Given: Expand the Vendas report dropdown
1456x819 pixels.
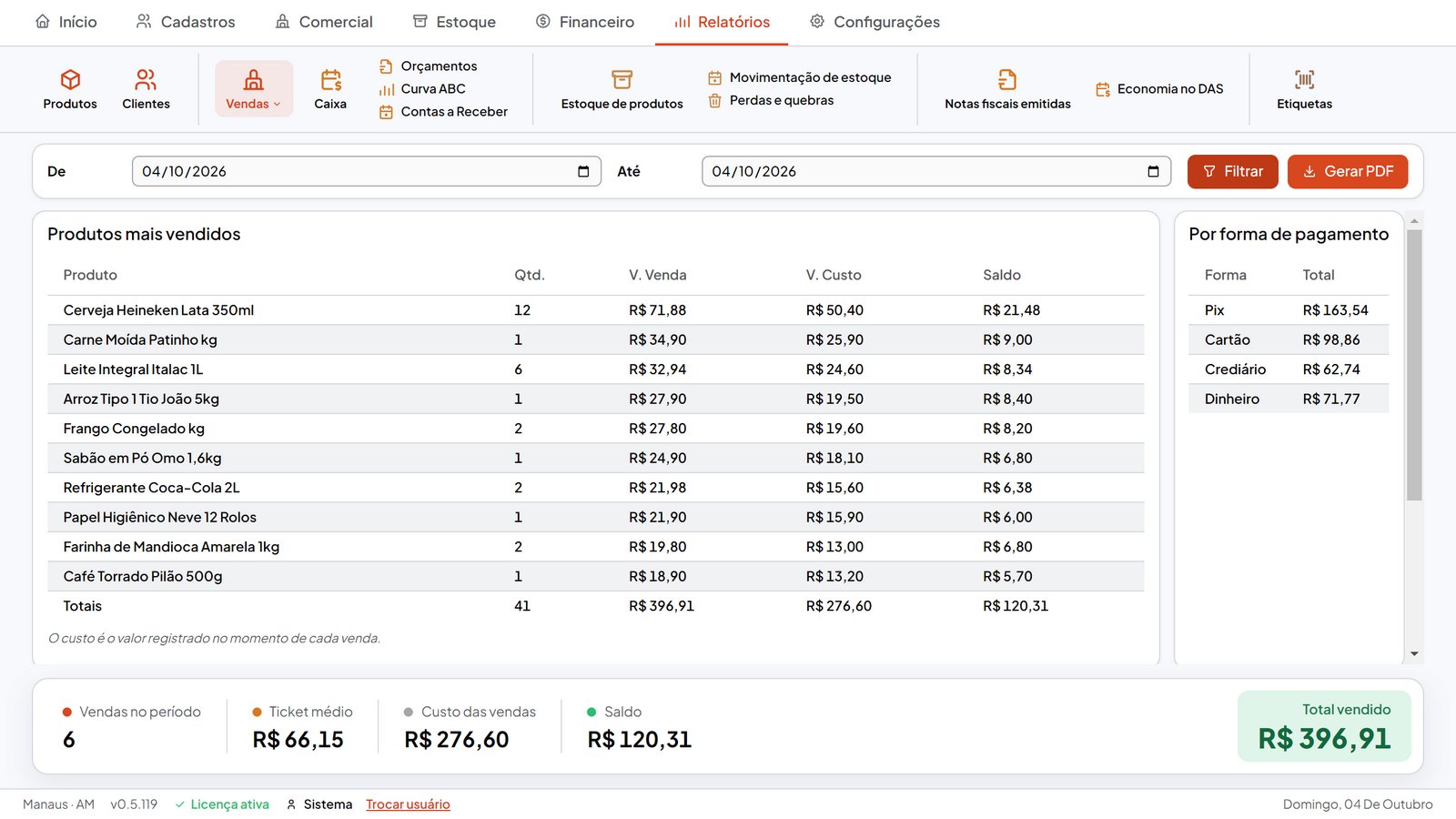Looking at the screenshot, I should coord(254,89).
